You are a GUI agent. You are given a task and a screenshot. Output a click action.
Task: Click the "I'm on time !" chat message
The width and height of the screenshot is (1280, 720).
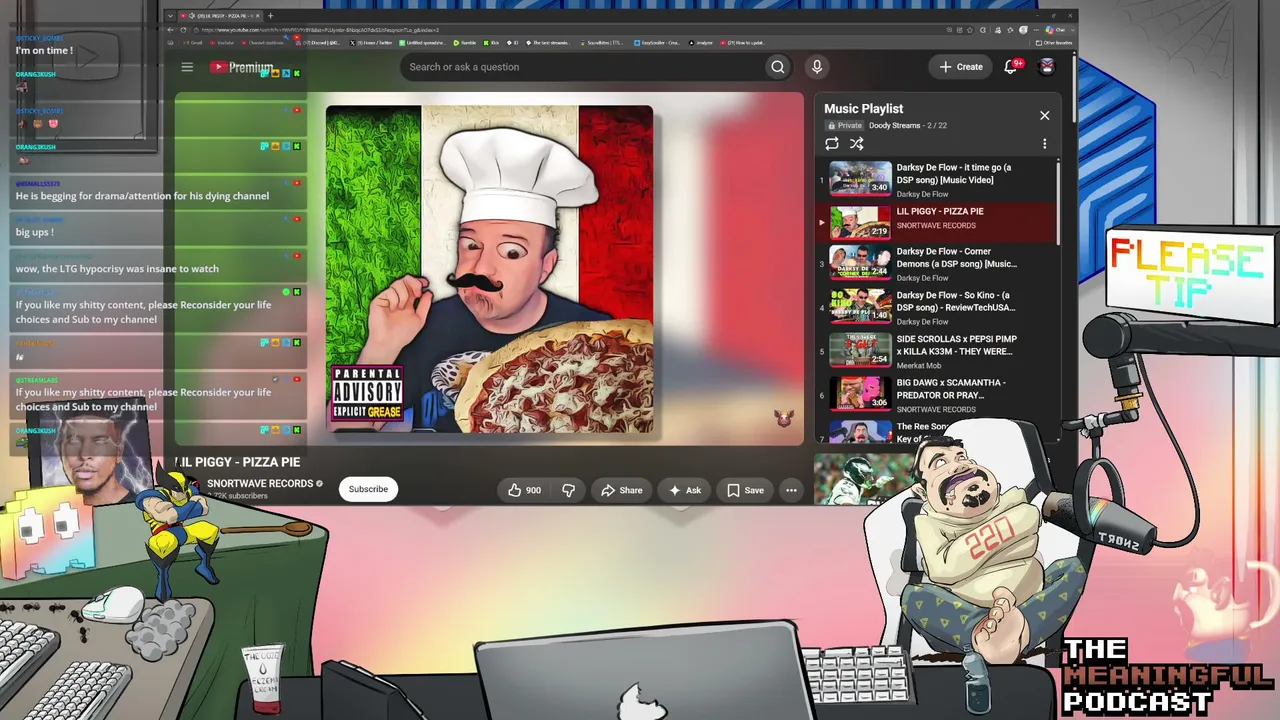44,50
